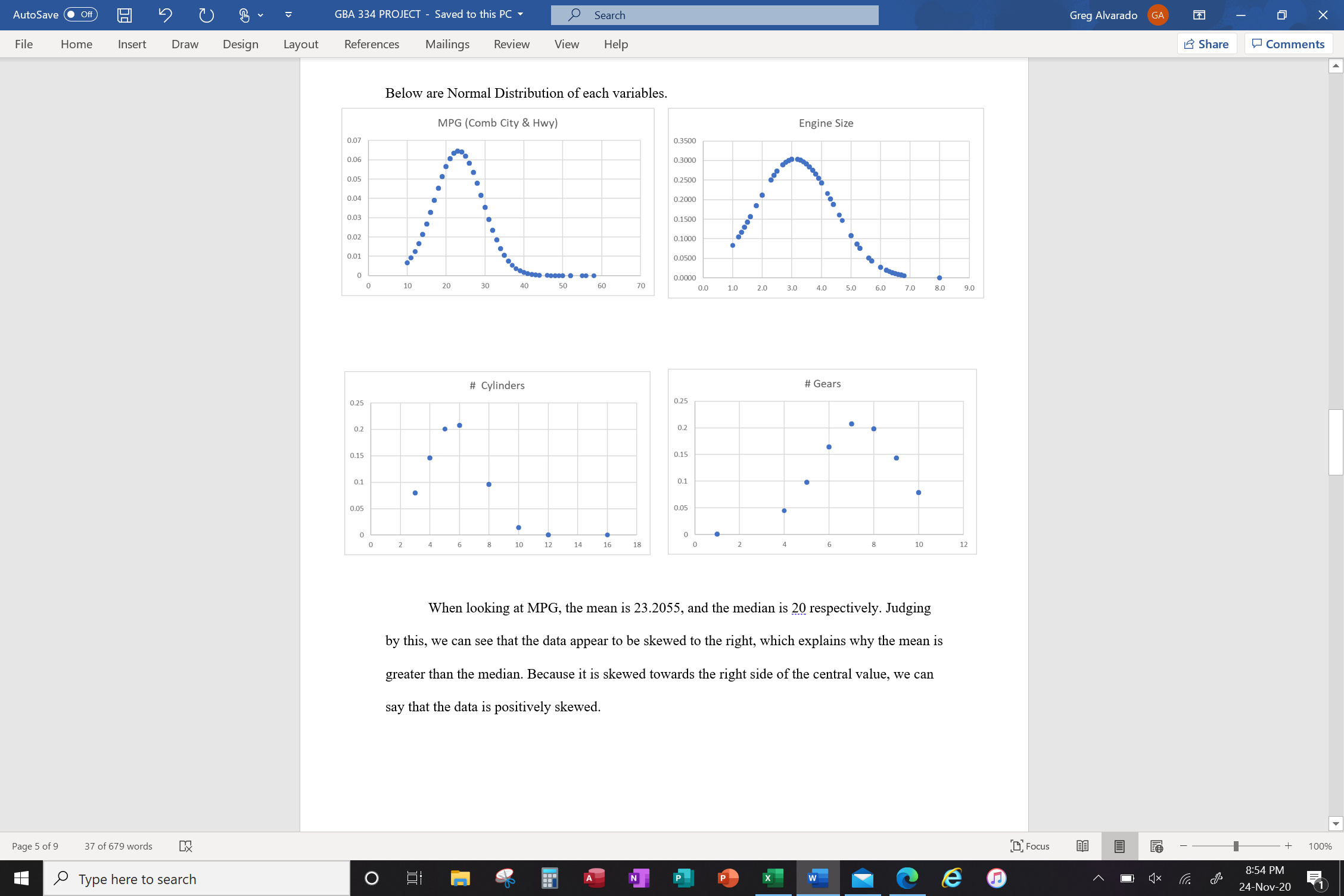Toggle the AutoSave switch
This screenshot has height=896, width=1344.
point(80,14)
